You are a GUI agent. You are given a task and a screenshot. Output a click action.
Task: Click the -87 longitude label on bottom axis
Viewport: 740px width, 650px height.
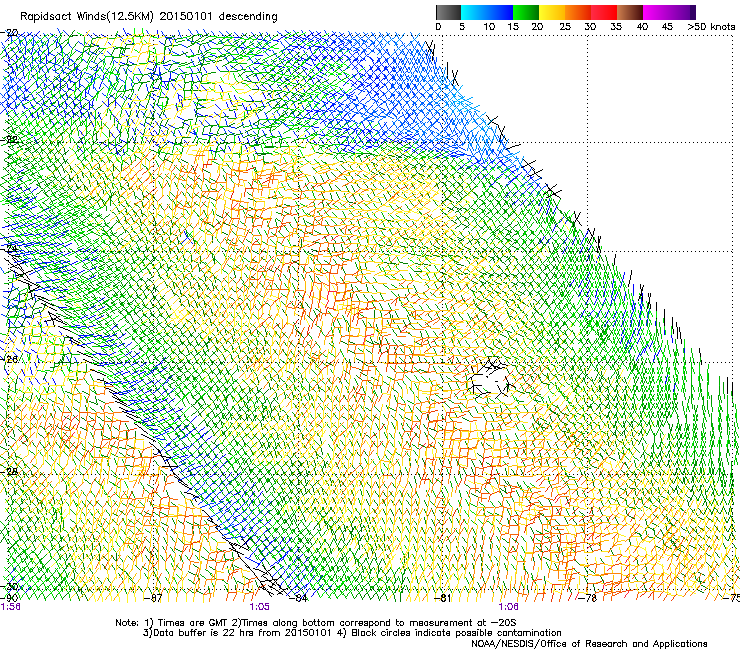click(154, 598)
